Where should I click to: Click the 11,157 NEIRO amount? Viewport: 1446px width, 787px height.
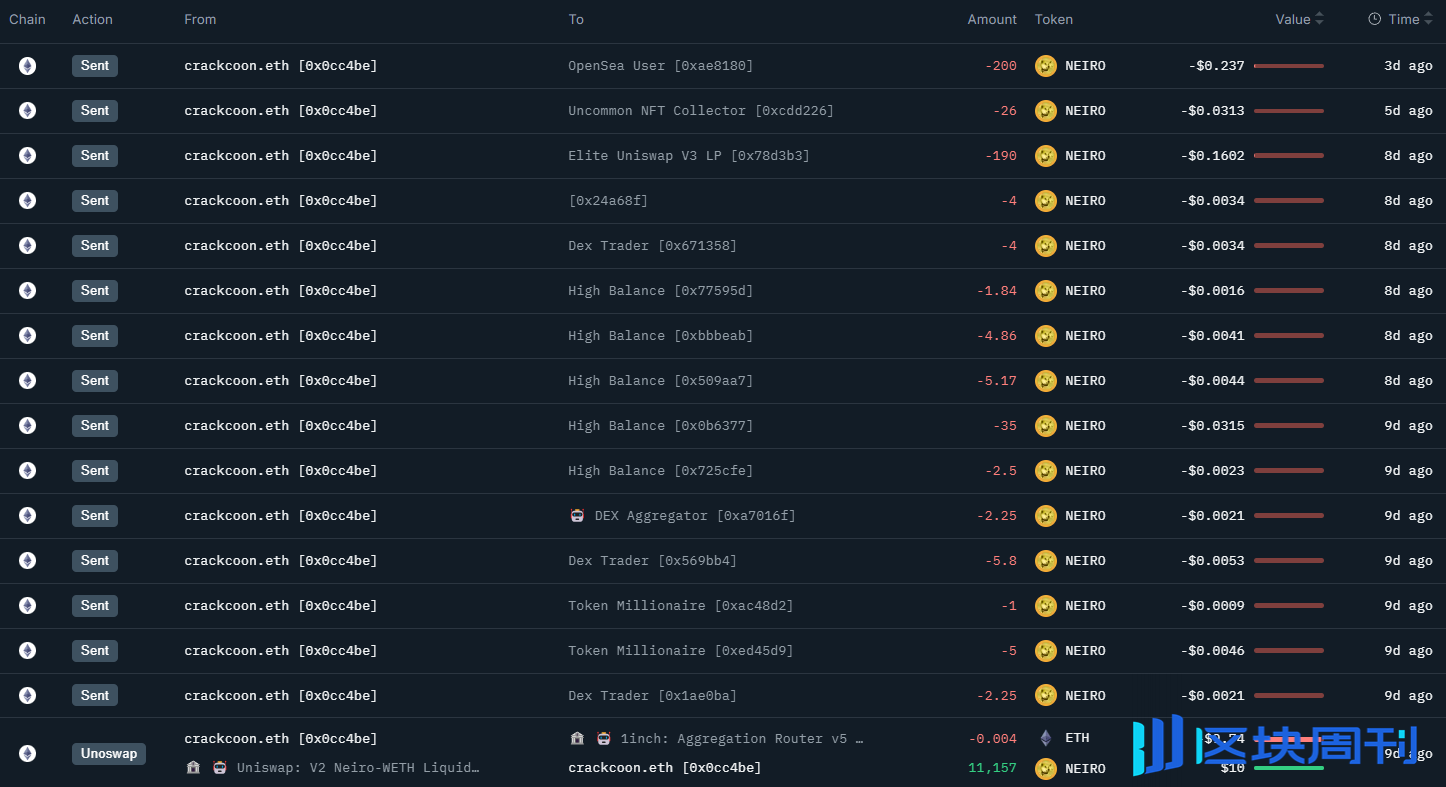992,768
